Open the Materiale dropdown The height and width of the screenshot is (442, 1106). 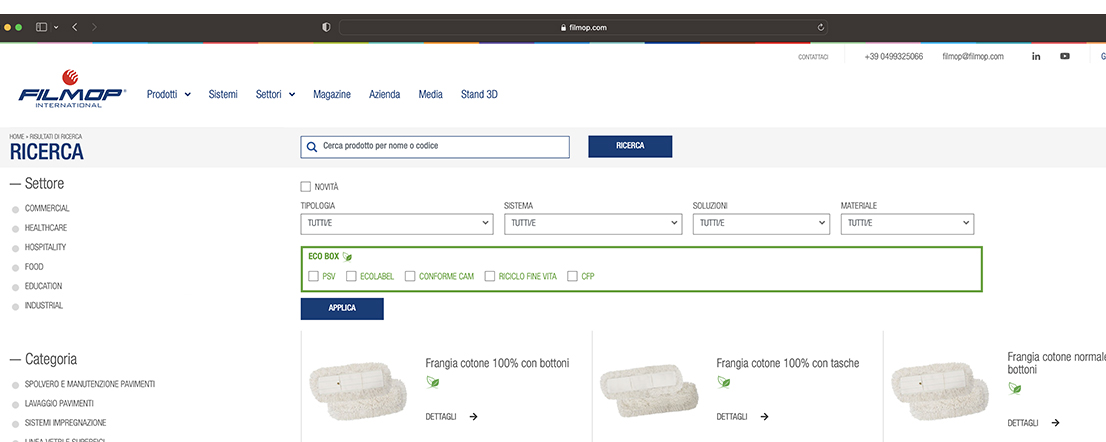tap(907, 224)
